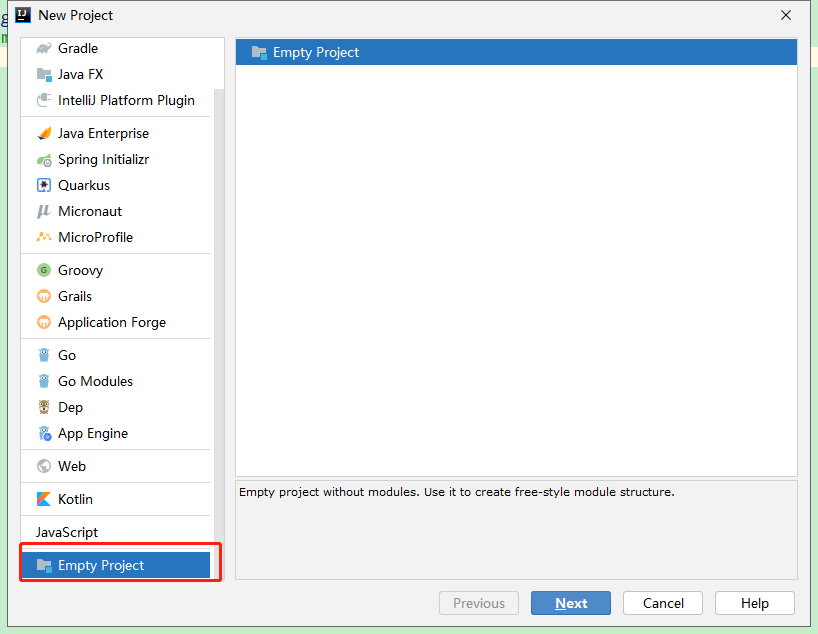Click the Next button
818x634 pixels.
click(x=571, y=603)
